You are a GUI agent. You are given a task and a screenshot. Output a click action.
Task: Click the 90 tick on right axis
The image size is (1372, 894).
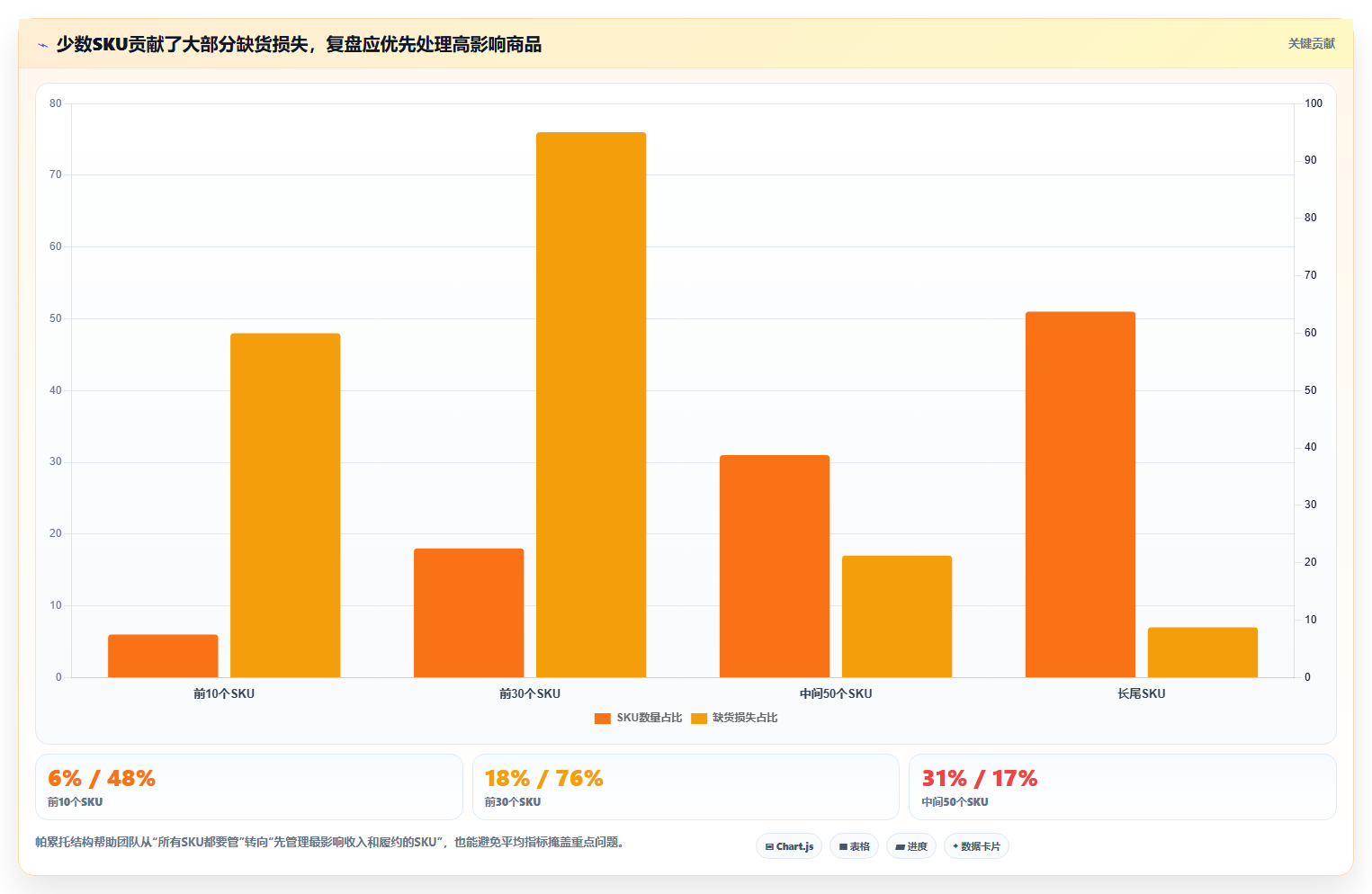pos(1310,160)
